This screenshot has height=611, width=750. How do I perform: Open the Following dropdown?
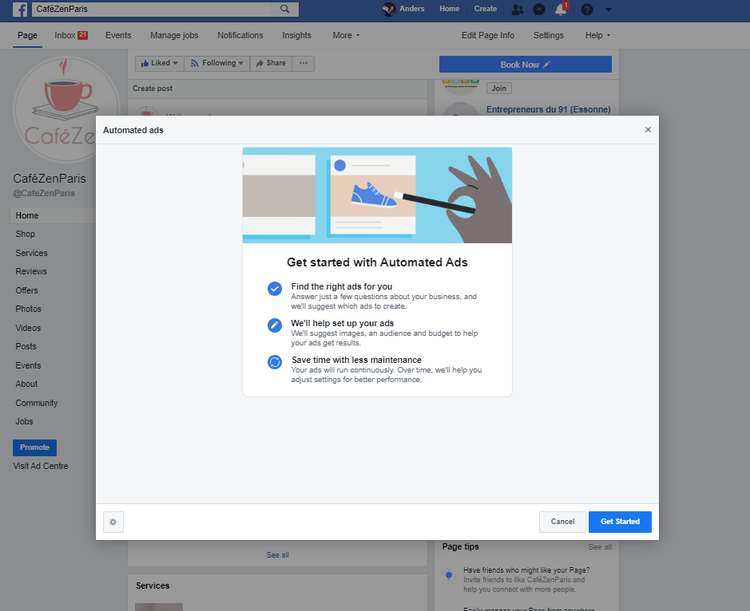tap(217, 63)
